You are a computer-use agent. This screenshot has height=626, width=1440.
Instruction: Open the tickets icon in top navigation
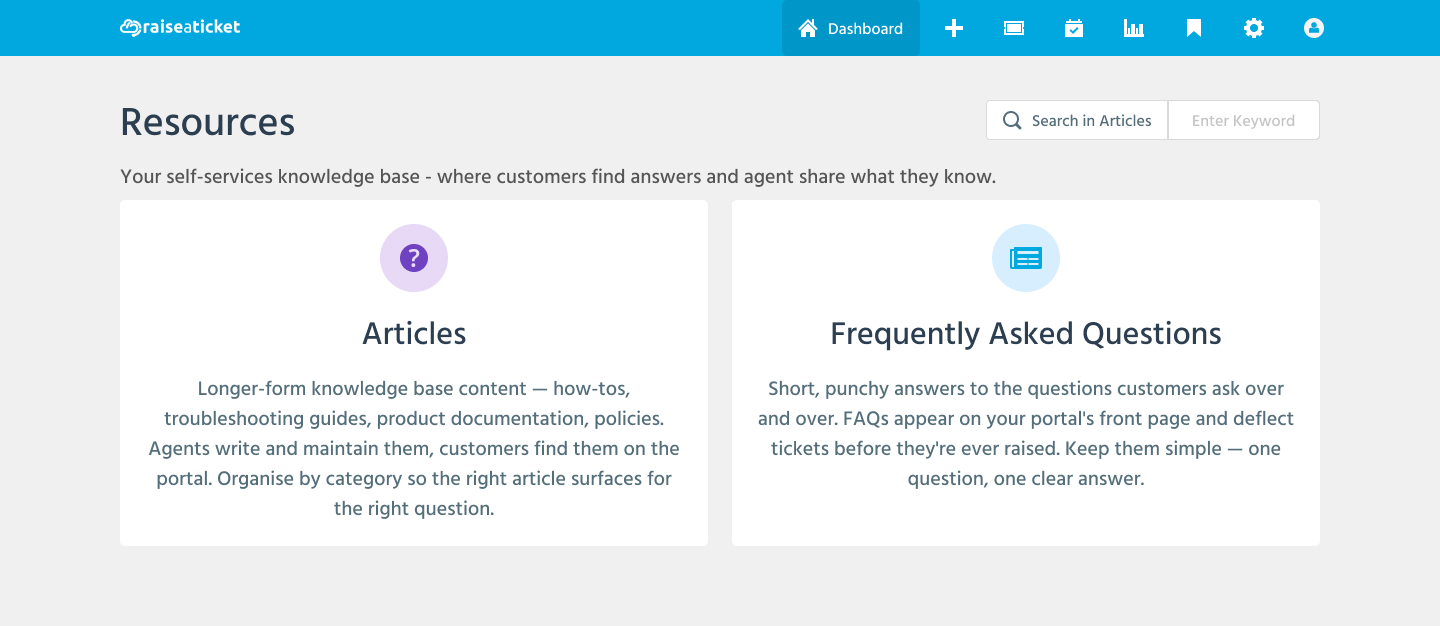coord(1014,28)
